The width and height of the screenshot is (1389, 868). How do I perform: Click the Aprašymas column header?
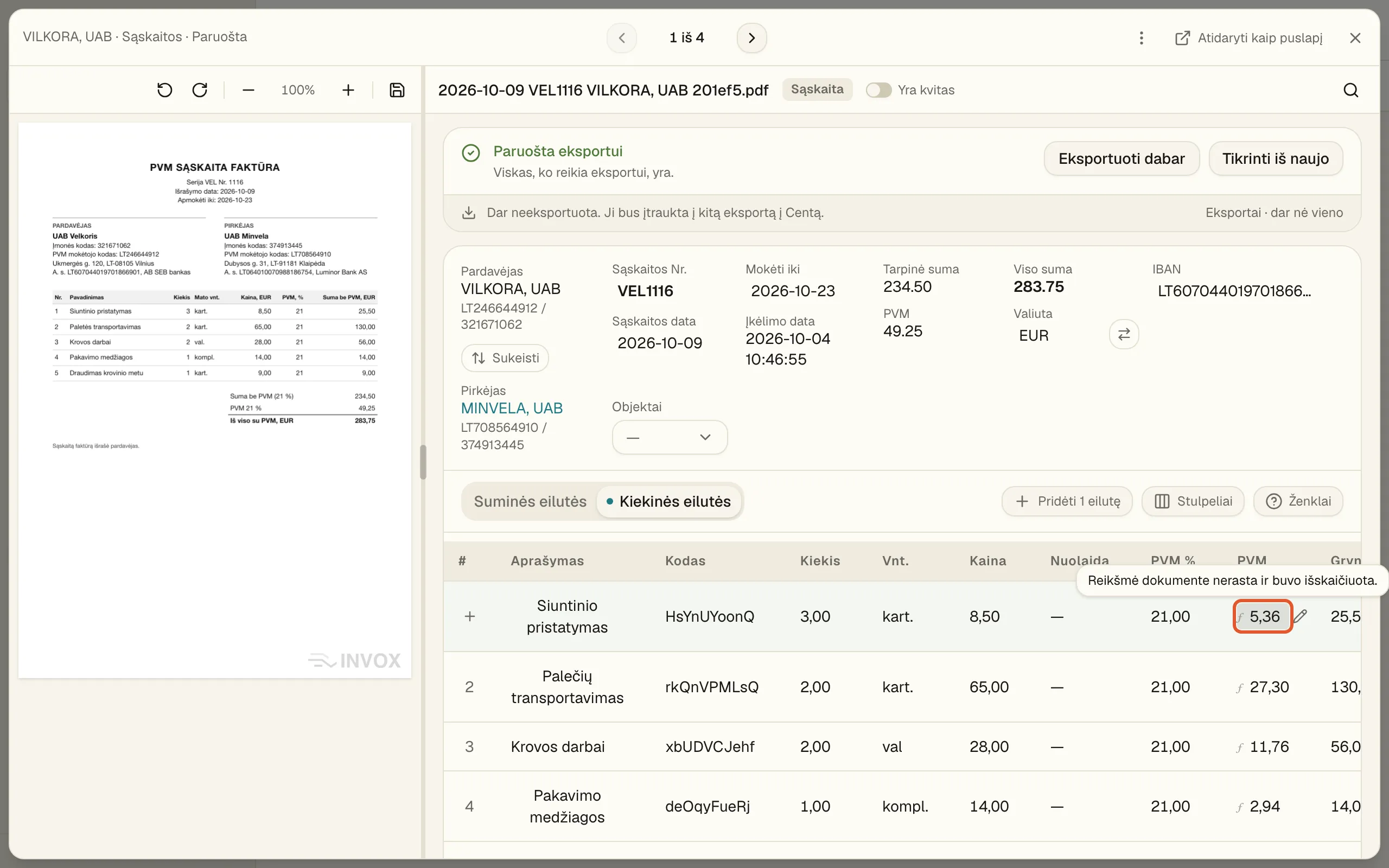pos(547,561)
